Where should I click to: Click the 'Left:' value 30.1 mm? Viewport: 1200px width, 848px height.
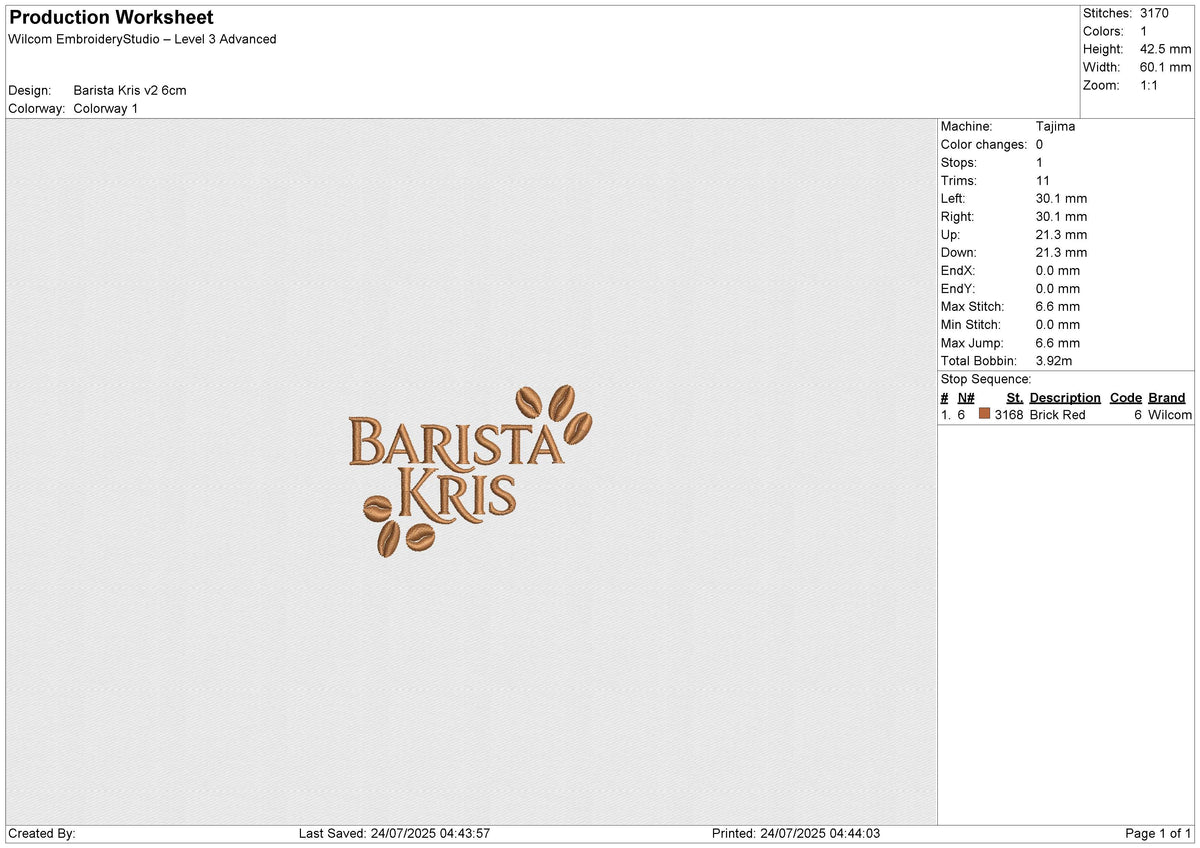(1062, 198)
